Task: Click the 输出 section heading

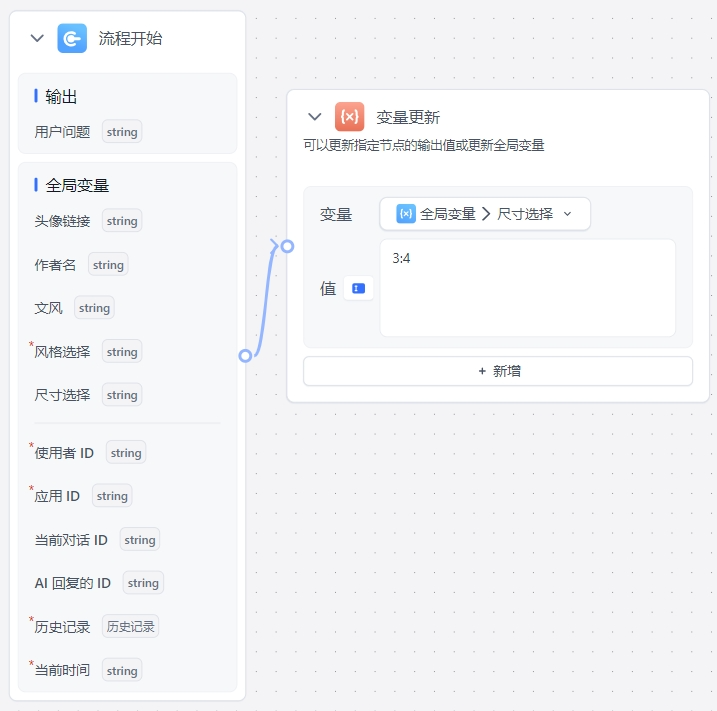Action: point(61,96)
